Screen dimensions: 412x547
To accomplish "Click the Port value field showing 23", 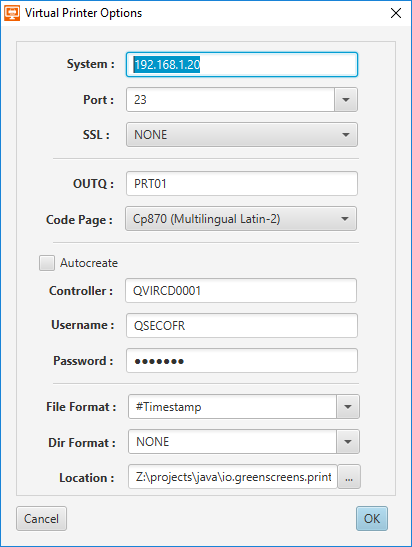I will (230, 100).
